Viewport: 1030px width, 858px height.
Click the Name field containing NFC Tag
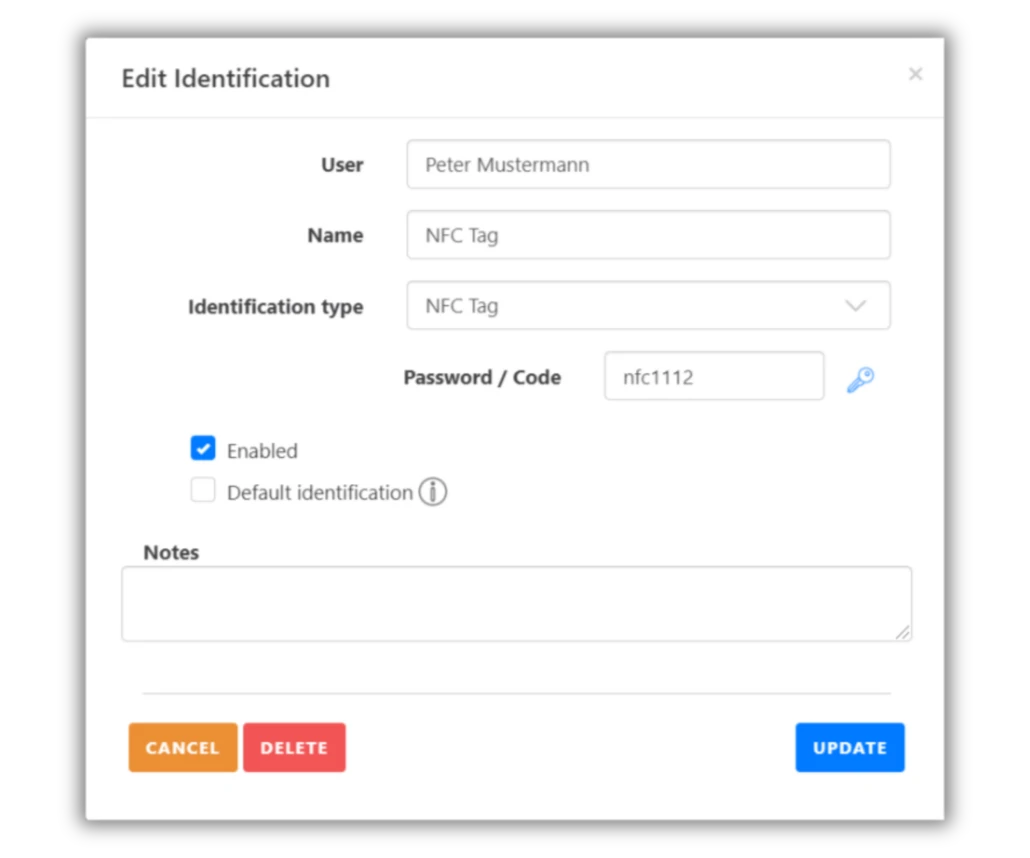(648, 235)
